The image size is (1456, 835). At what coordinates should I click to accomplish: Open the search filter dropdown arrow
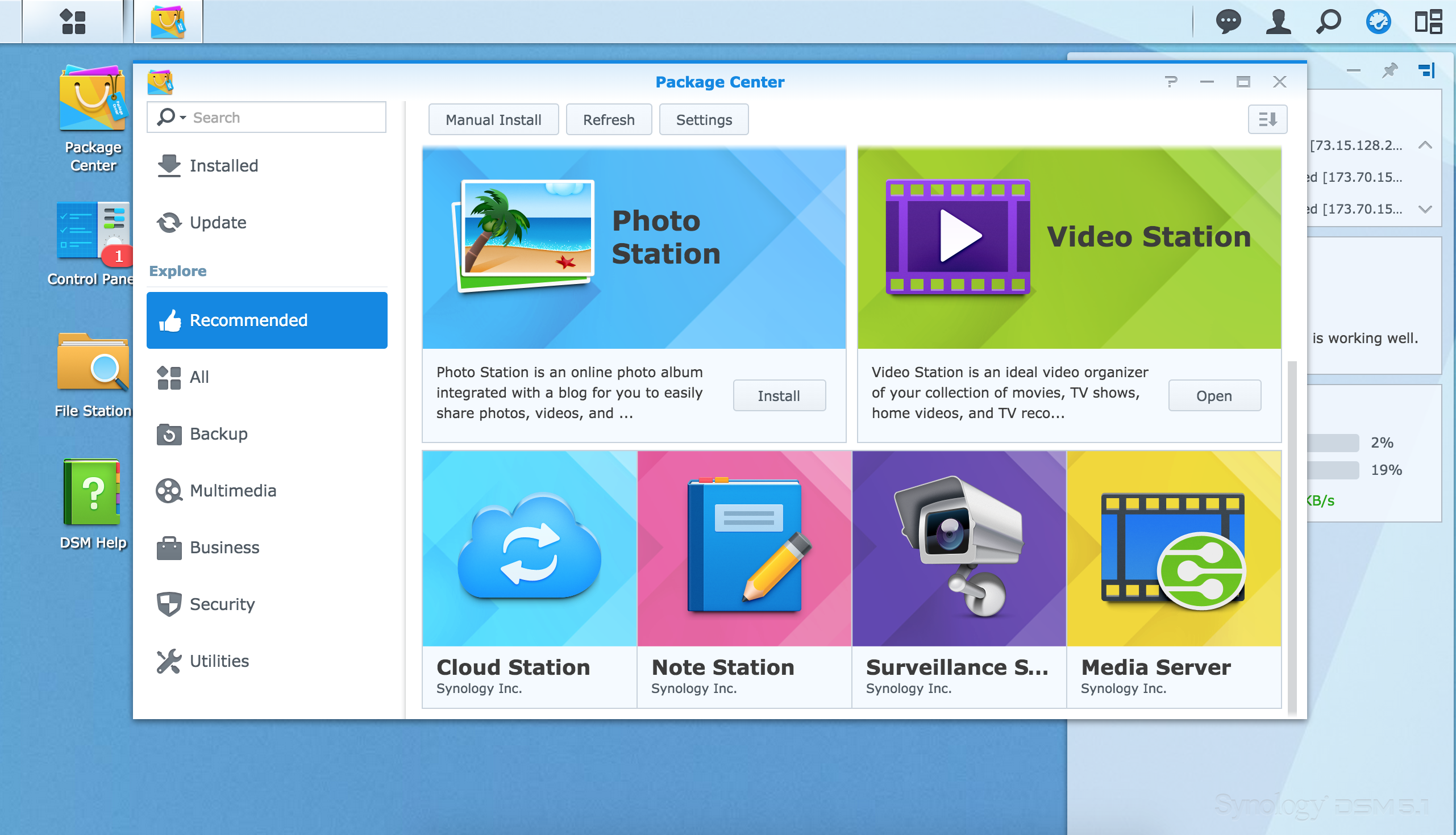click(x=183, y=118)
